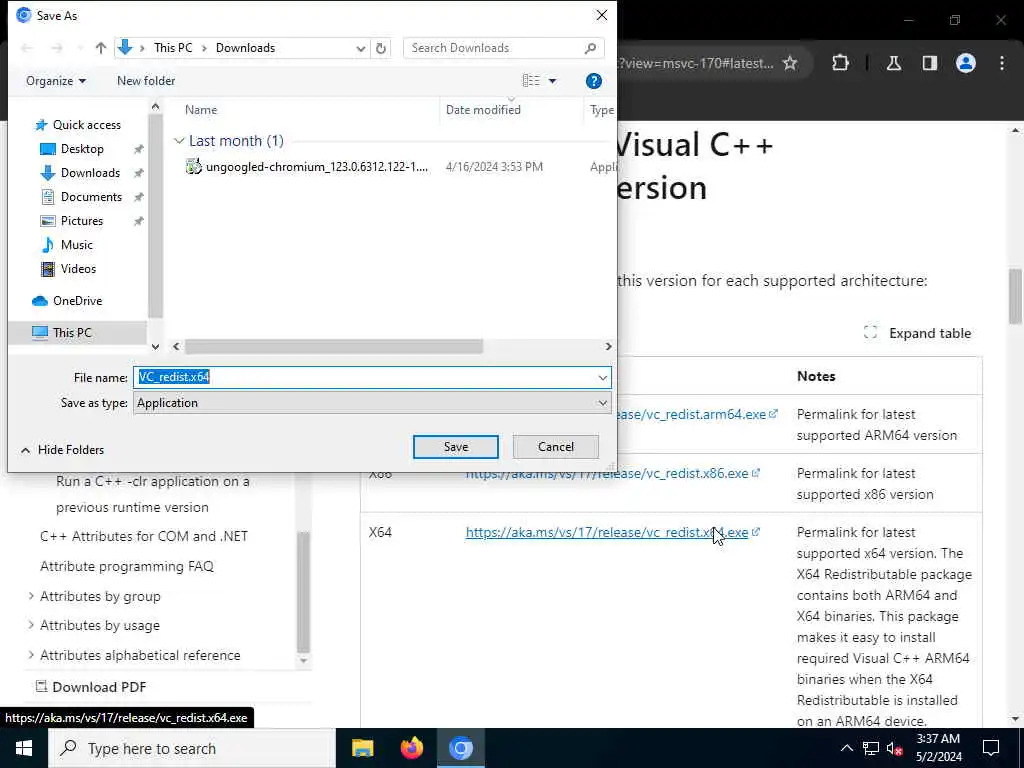Open the view options dropdown arrow
The height and width of the screenshot is (768, 1024).
(552, 81)
